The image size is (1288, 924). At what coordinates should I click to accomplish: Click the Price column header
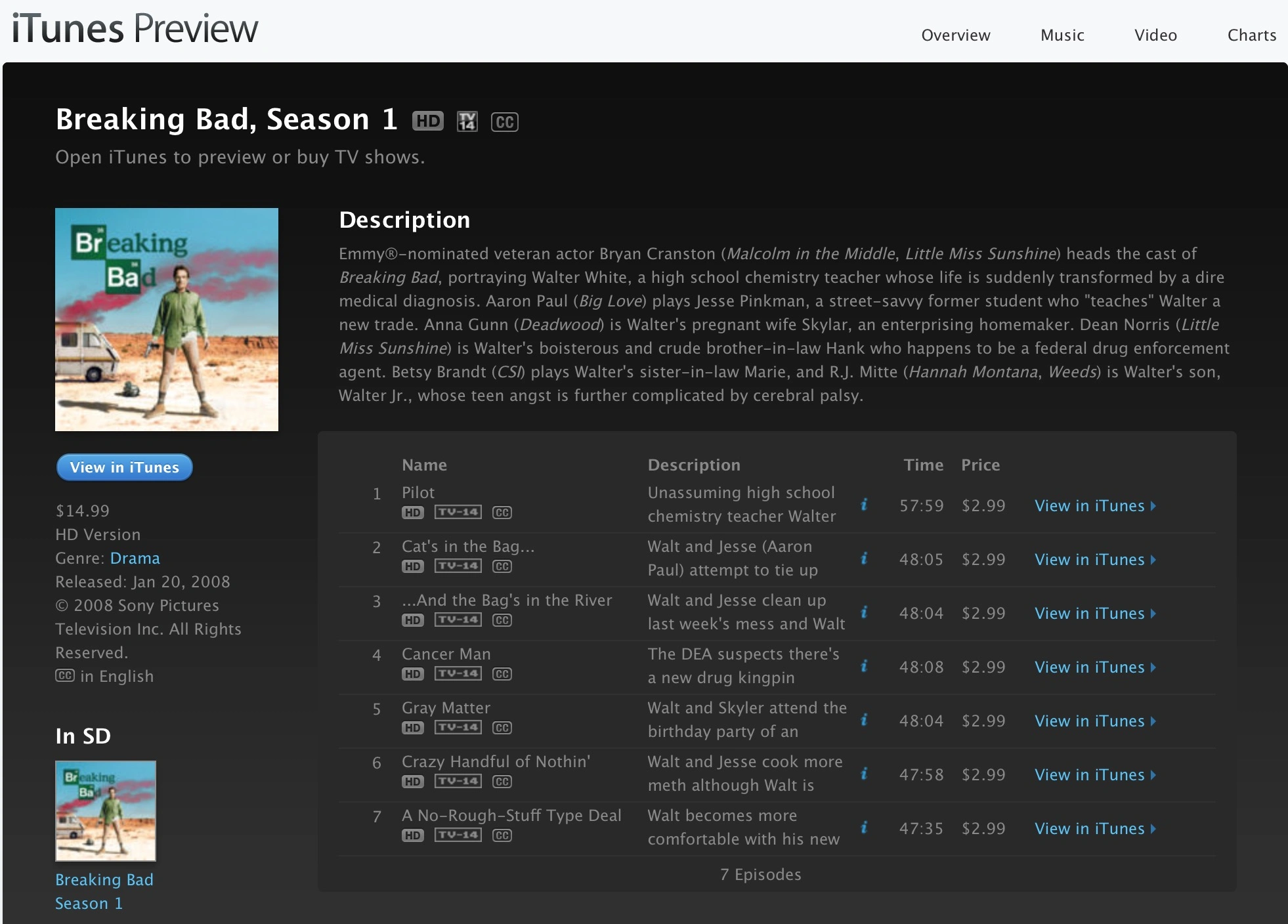(981, 465)
